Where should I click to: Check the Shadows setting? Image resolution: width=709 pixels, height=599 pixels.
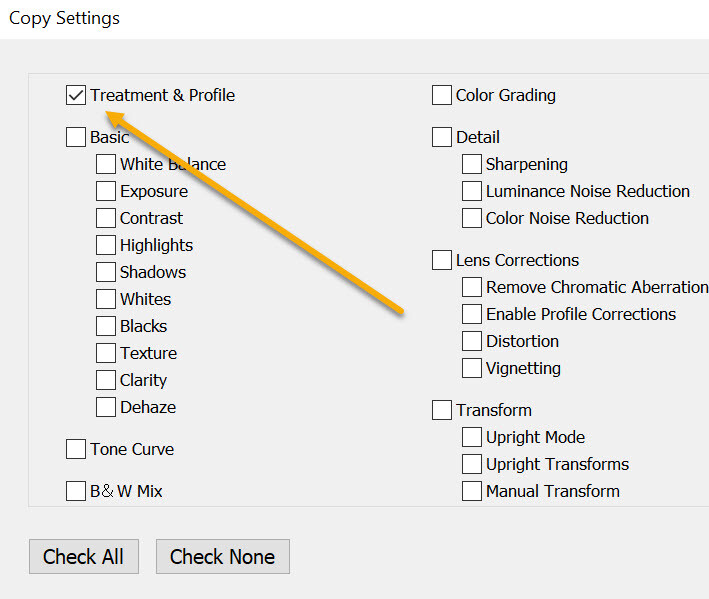(x=106, y=272)
